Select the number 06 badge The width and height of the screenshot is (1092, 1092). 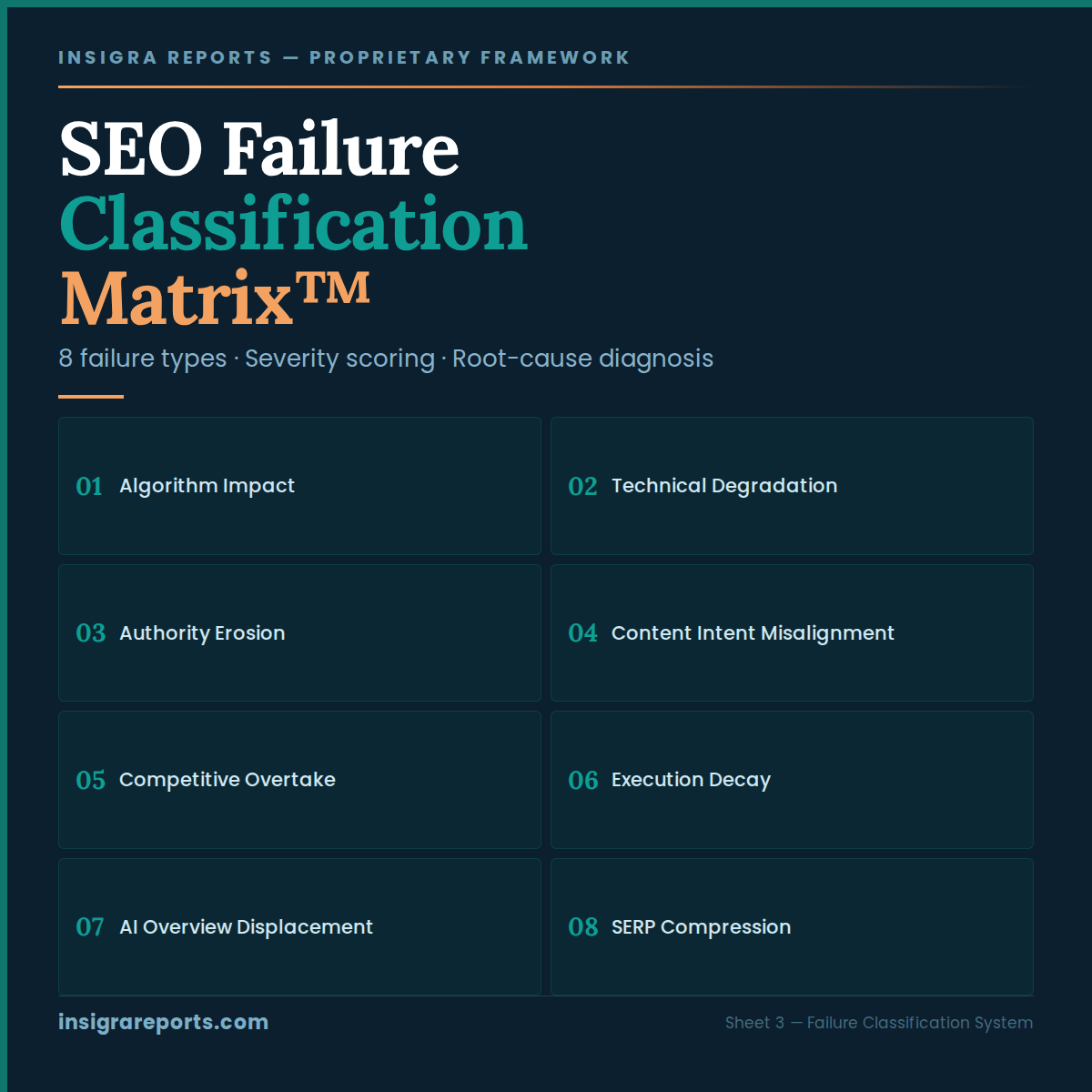click(x=582, y=781)
